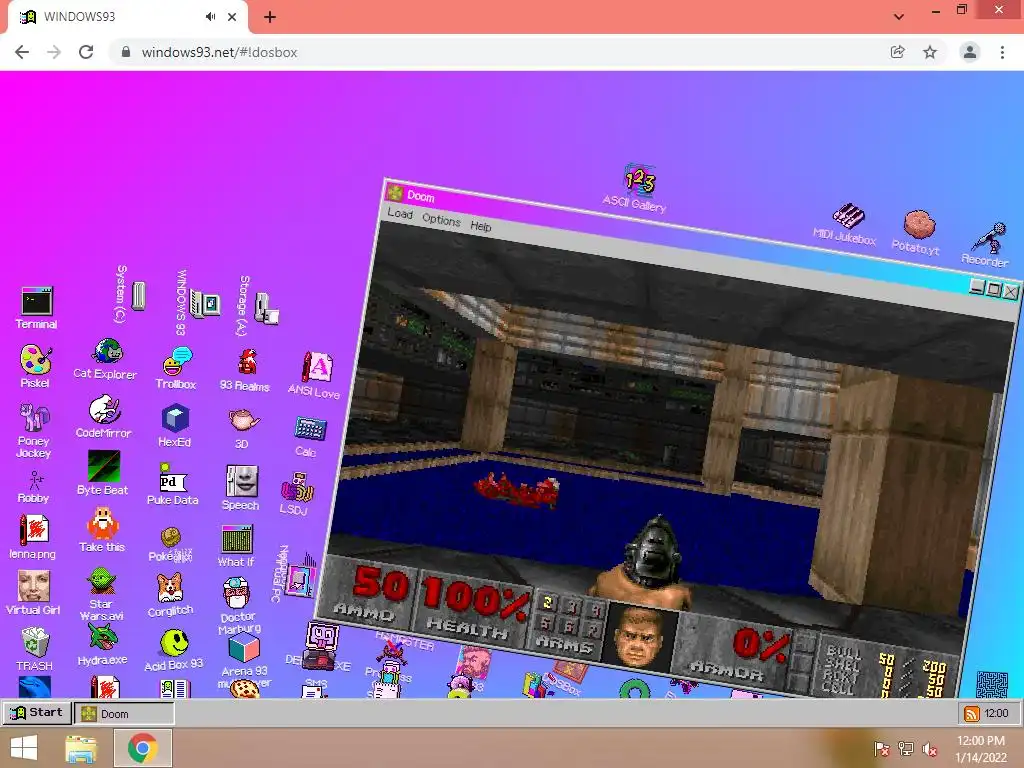Open the Acid Box 93 smiley icon
Screen dimensions: 1024x768
(x=174, y=650)
